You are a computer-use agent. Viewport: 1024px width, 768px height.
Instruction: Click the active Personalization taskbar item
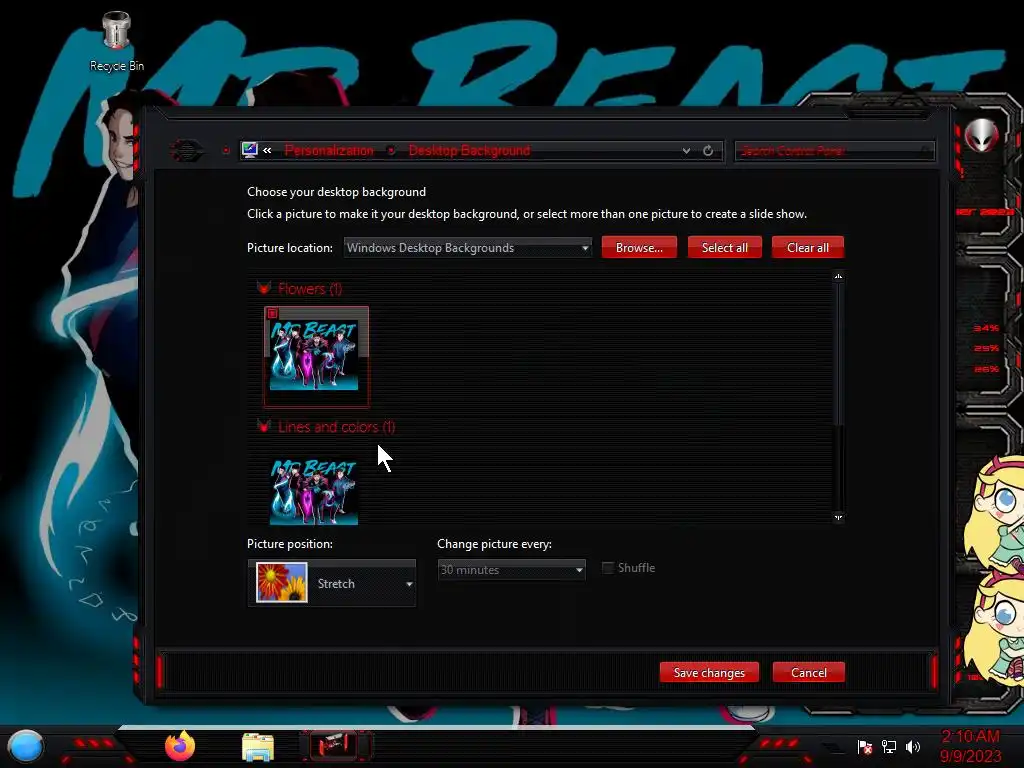[335, 745]
